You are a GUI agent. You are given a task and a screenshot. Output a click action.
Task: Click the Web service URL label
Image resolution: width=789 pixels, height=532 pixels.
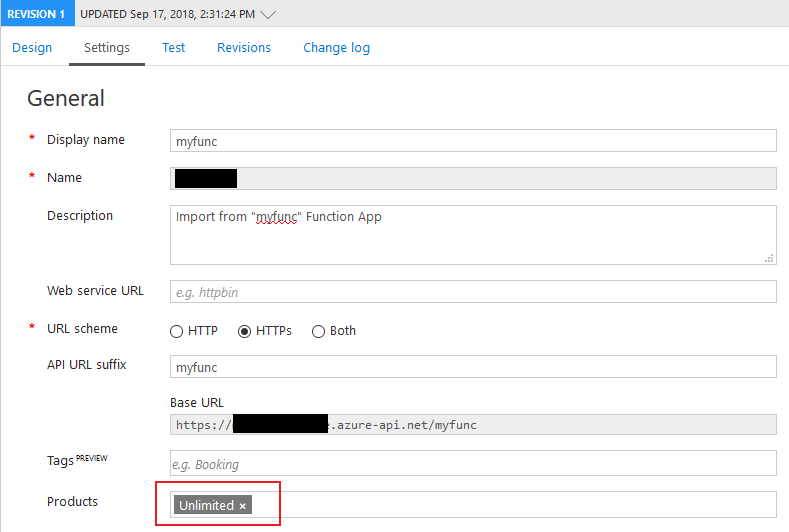point(95,290)
